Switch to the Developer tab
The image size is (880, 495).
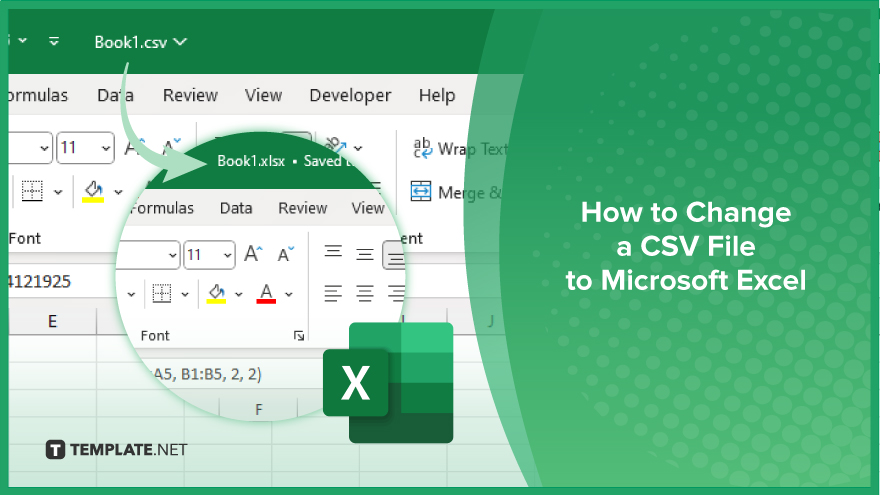pos(350,95)
